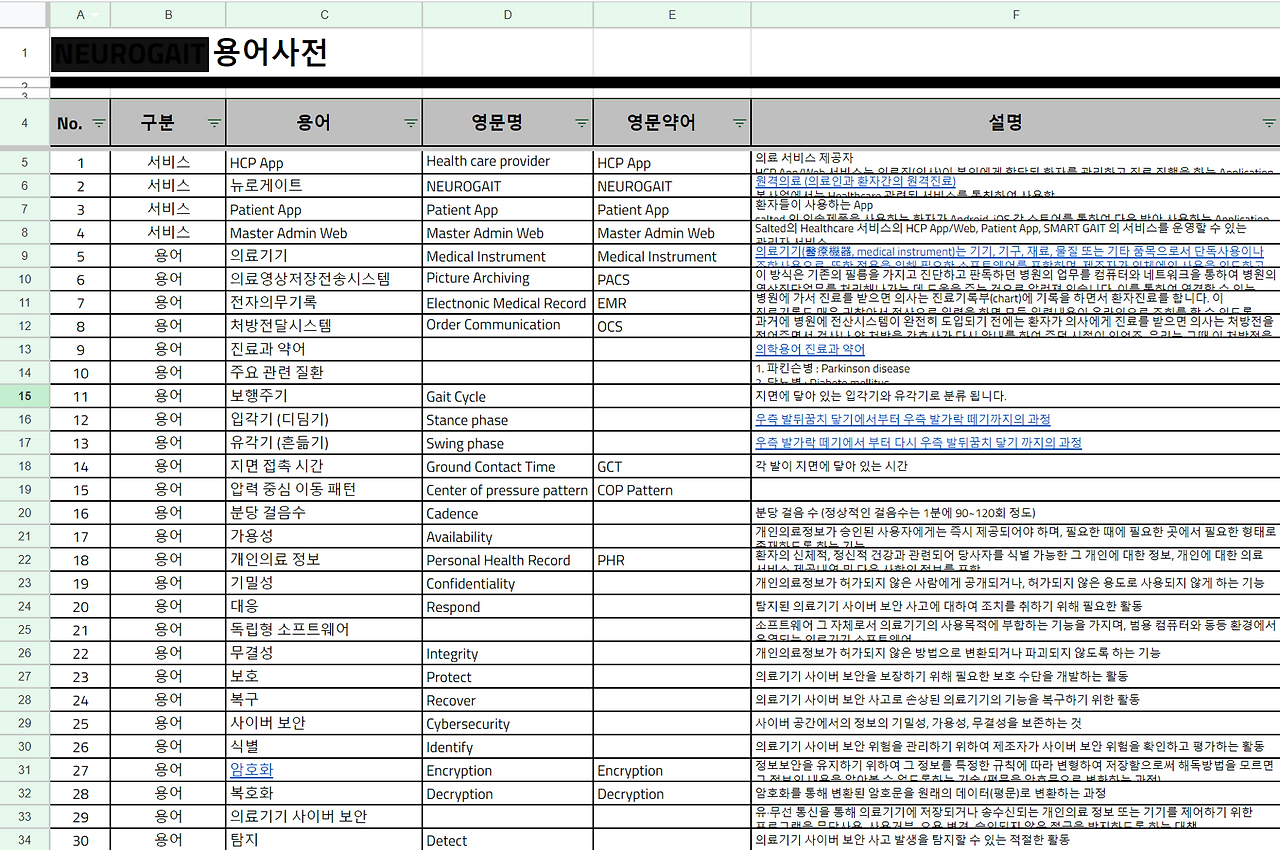Follow the 의학용어 진료과 약어 link

pos(810,349)
